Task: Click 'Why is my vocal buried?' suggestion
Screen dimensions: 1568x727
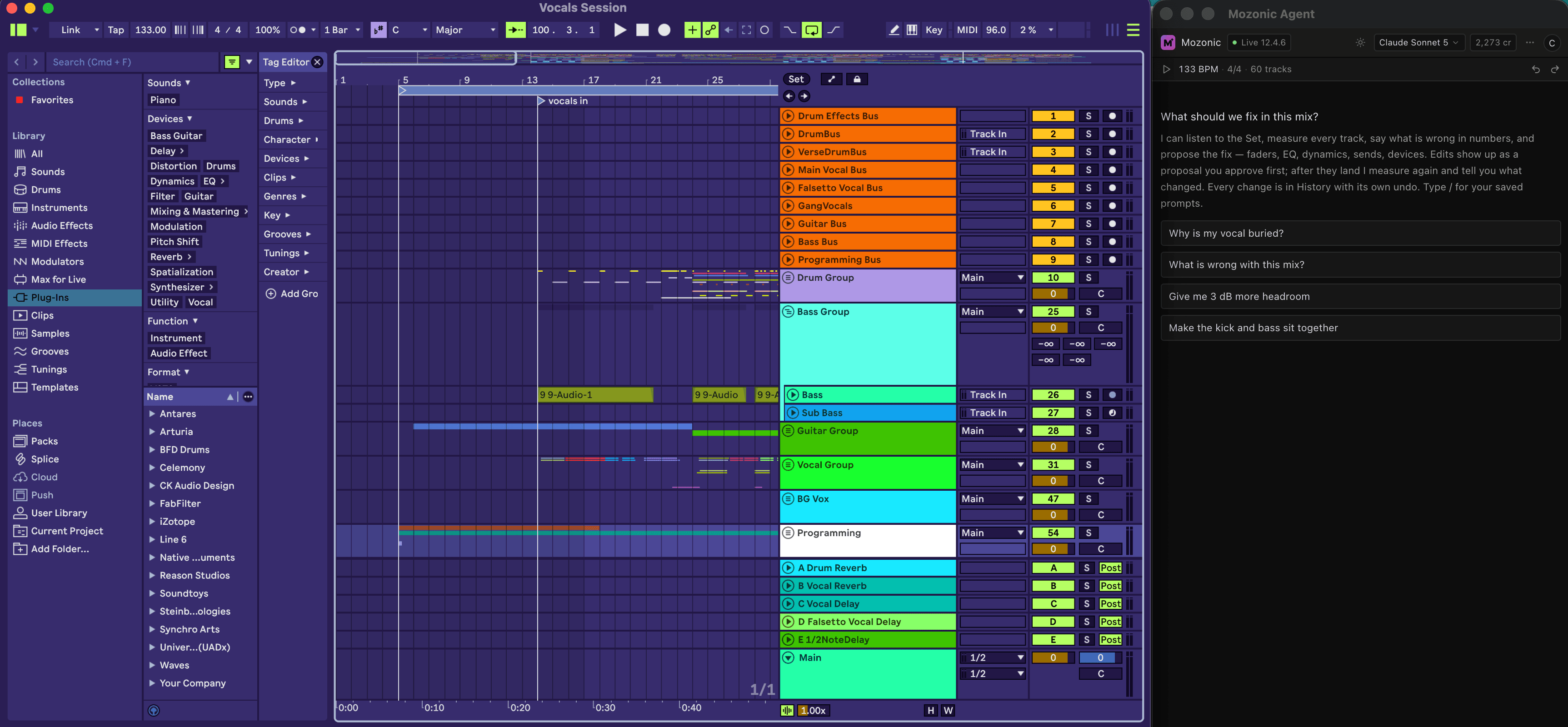Action: pos(1360,234)
